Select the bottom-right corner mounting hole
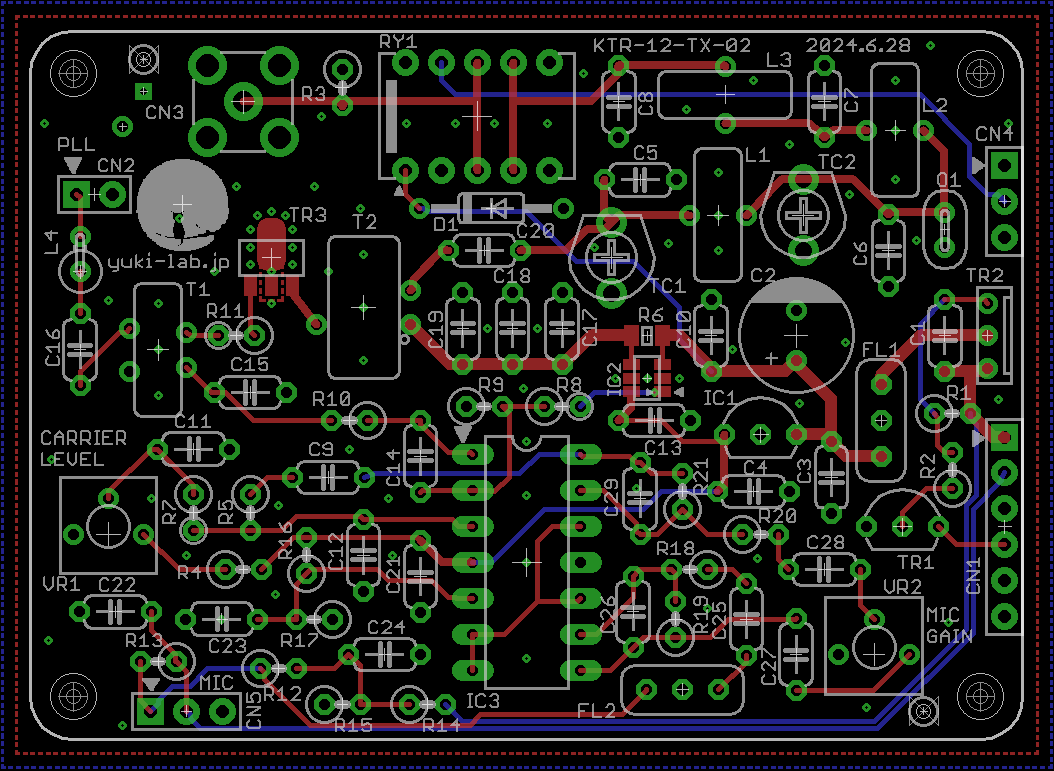 pos(980,697)
